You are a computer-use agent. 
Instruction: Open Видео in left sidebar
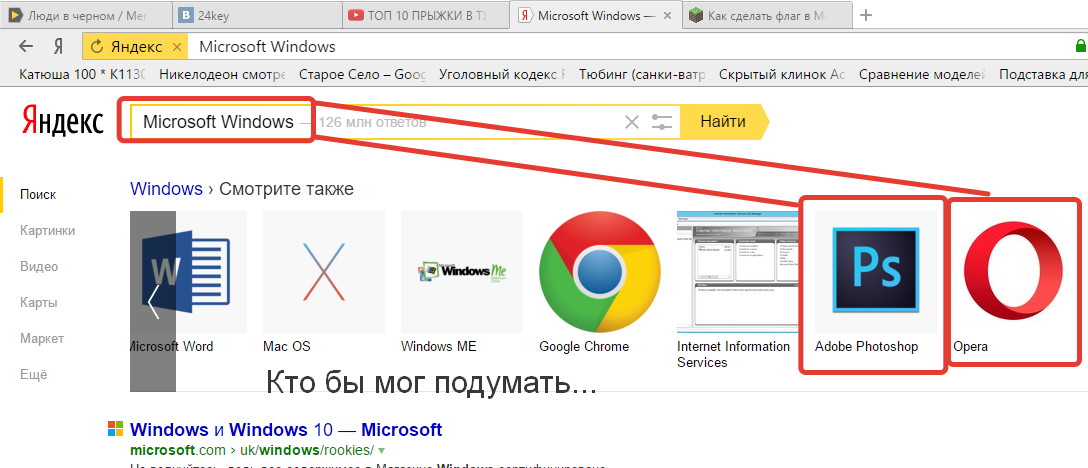39,267
